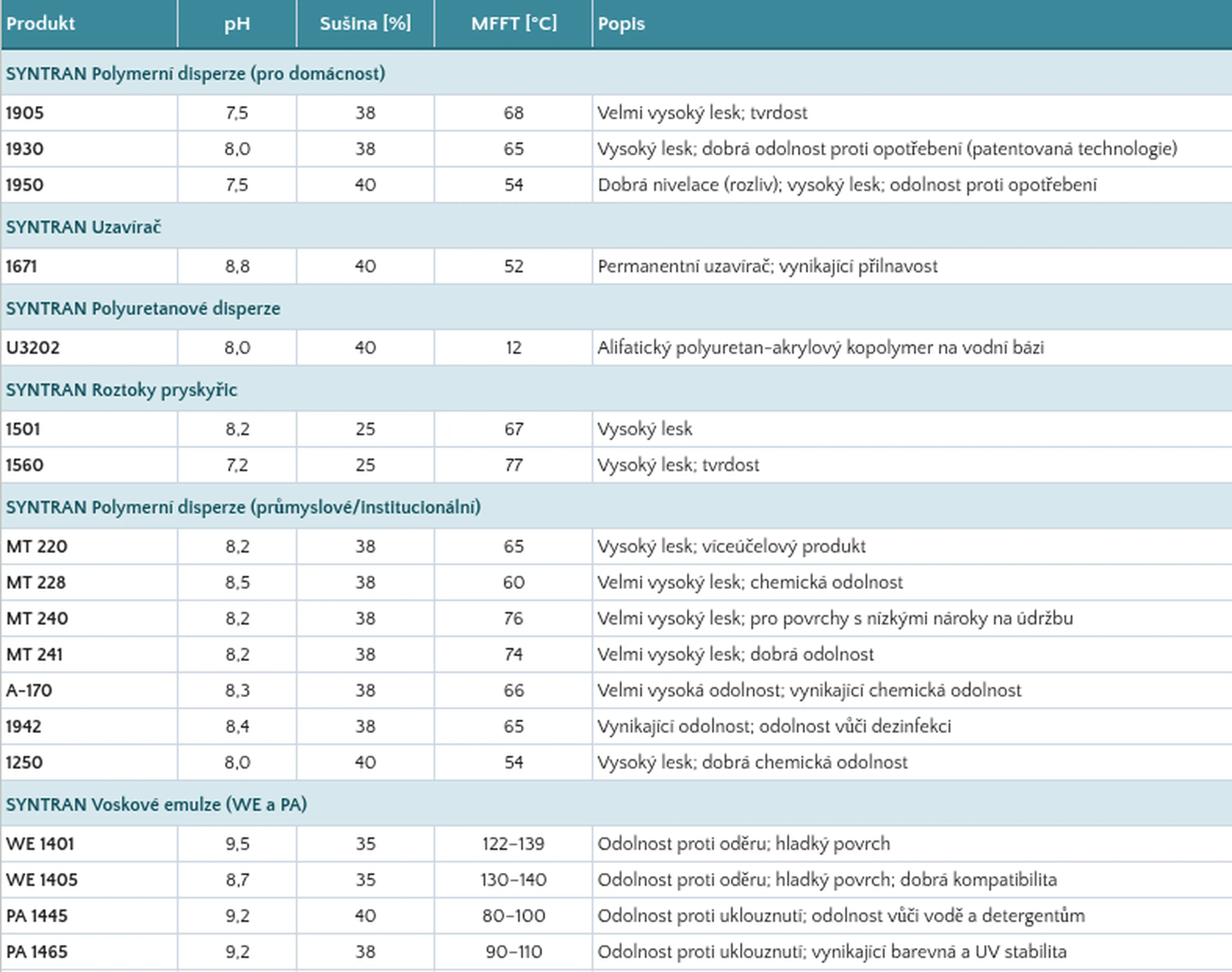Click MFFT value 130–140 for WE 1405
The width and height of the screenshot is (1232, 972).
(x=513, y=879)
